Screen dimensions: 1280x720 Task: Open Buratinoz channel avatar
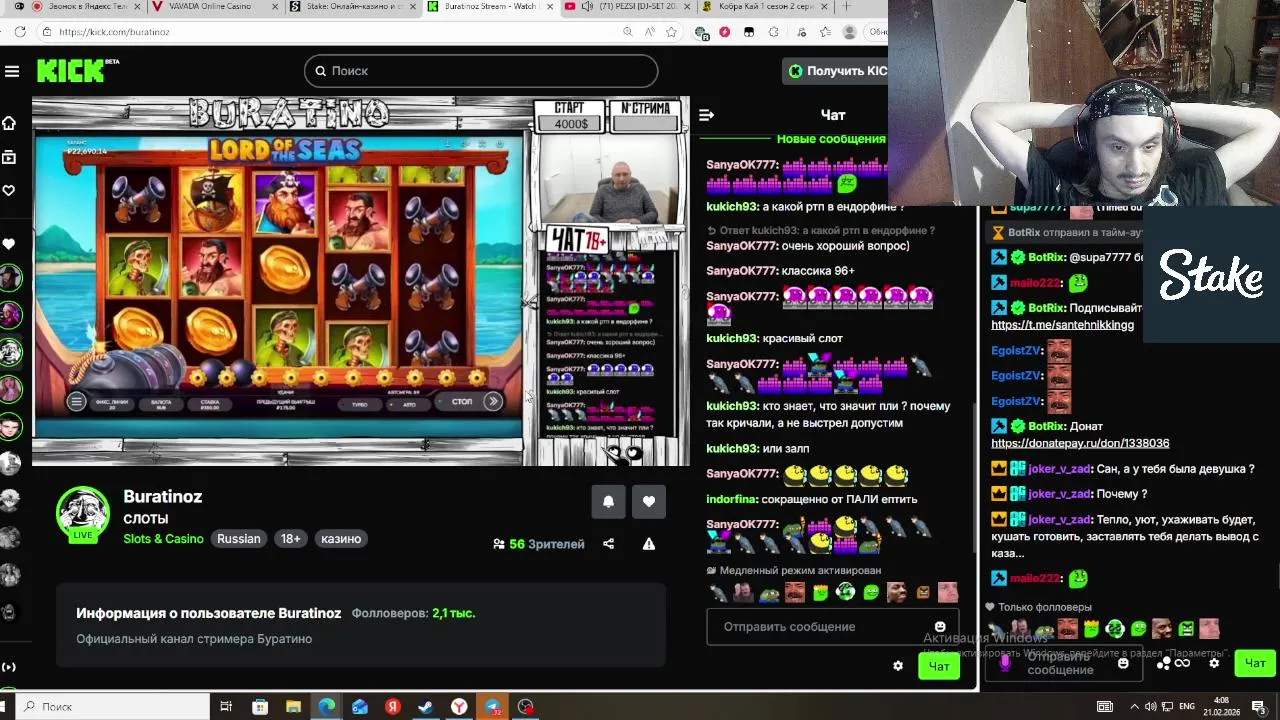[x=83, y=514]
